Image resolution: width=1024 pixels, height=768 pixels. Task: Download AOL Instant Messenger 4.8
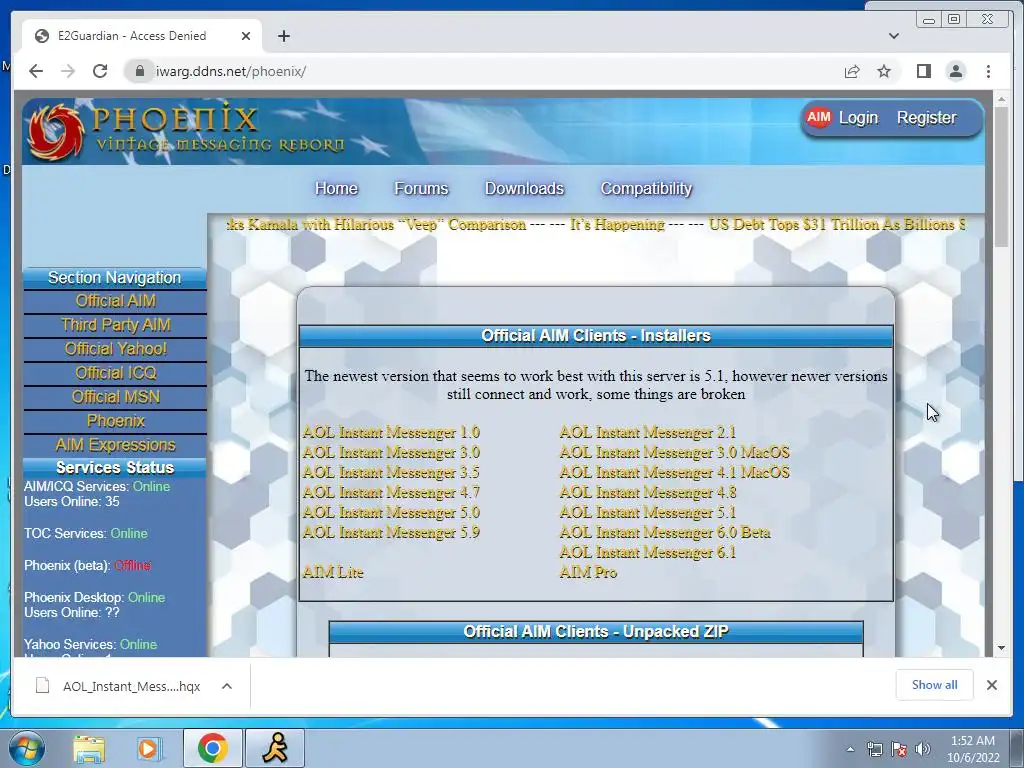point(648,492)
